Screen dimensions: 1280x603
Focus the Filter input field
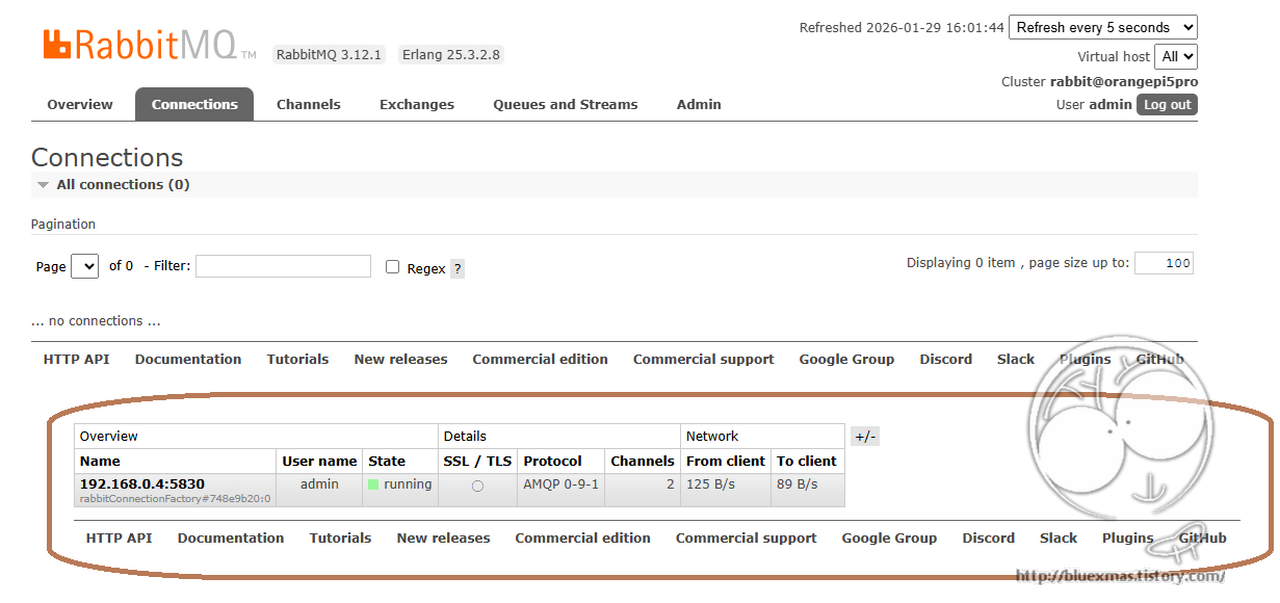(283, 266)
